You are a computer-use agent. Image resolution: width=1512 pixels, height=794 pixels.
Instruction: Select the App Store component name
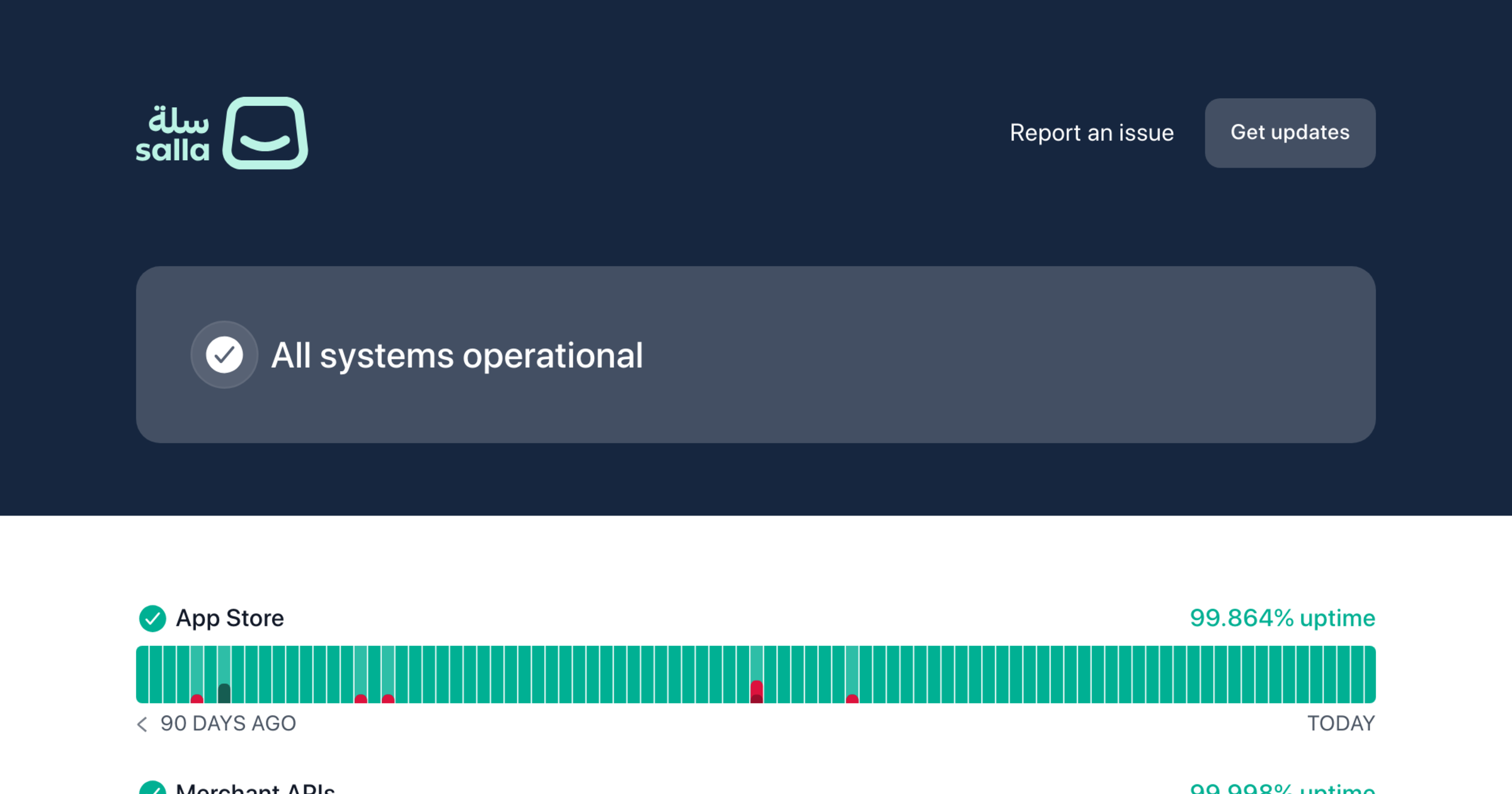tap(229, 618)
